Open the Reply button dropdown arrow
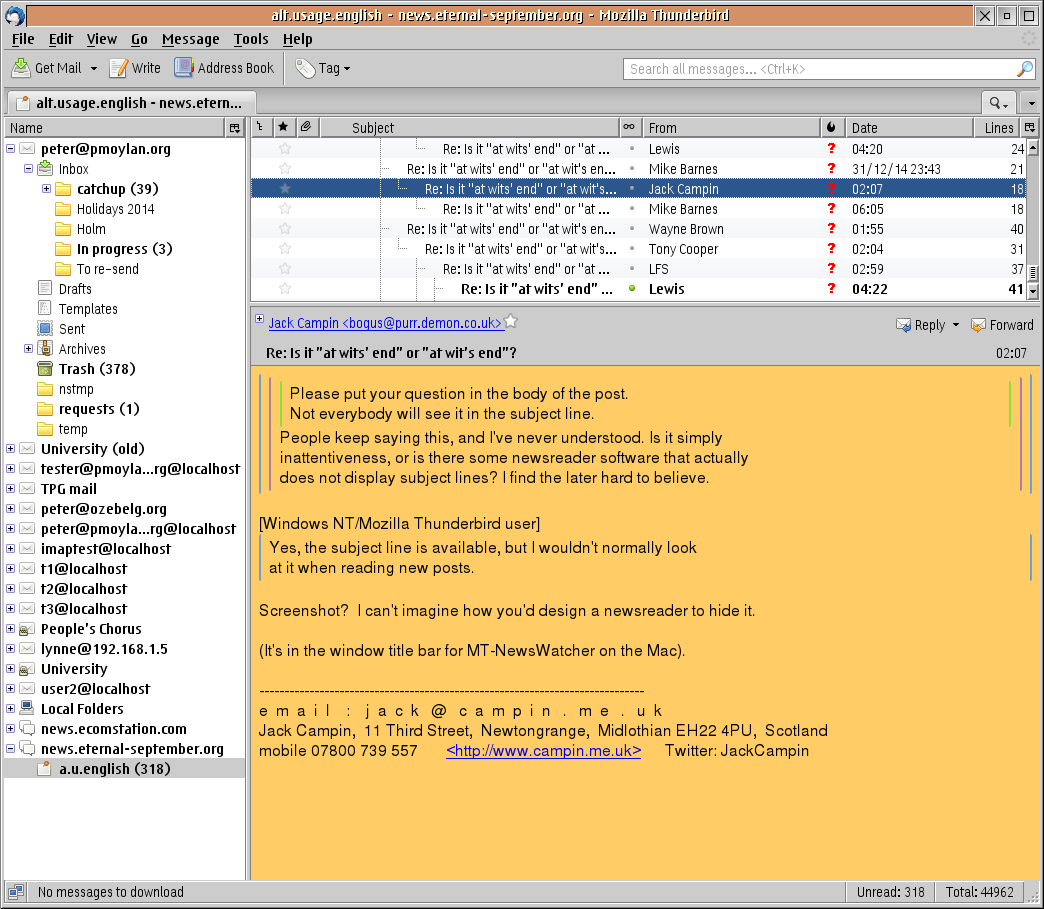Screen dimensions: 1044x909 click(955, 325)
